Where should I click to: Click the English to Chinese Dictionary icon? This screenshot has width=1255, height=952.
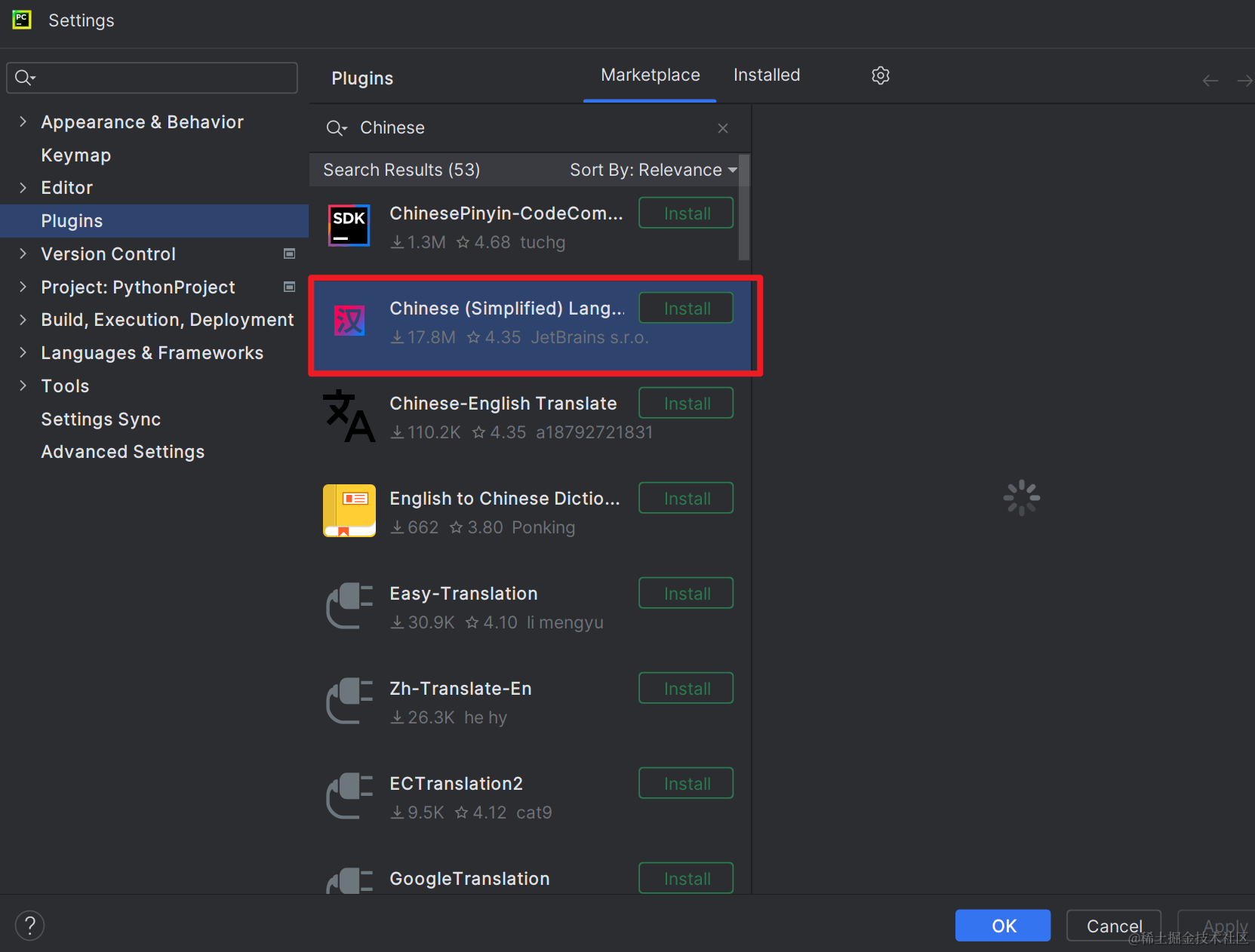point(349,511)
